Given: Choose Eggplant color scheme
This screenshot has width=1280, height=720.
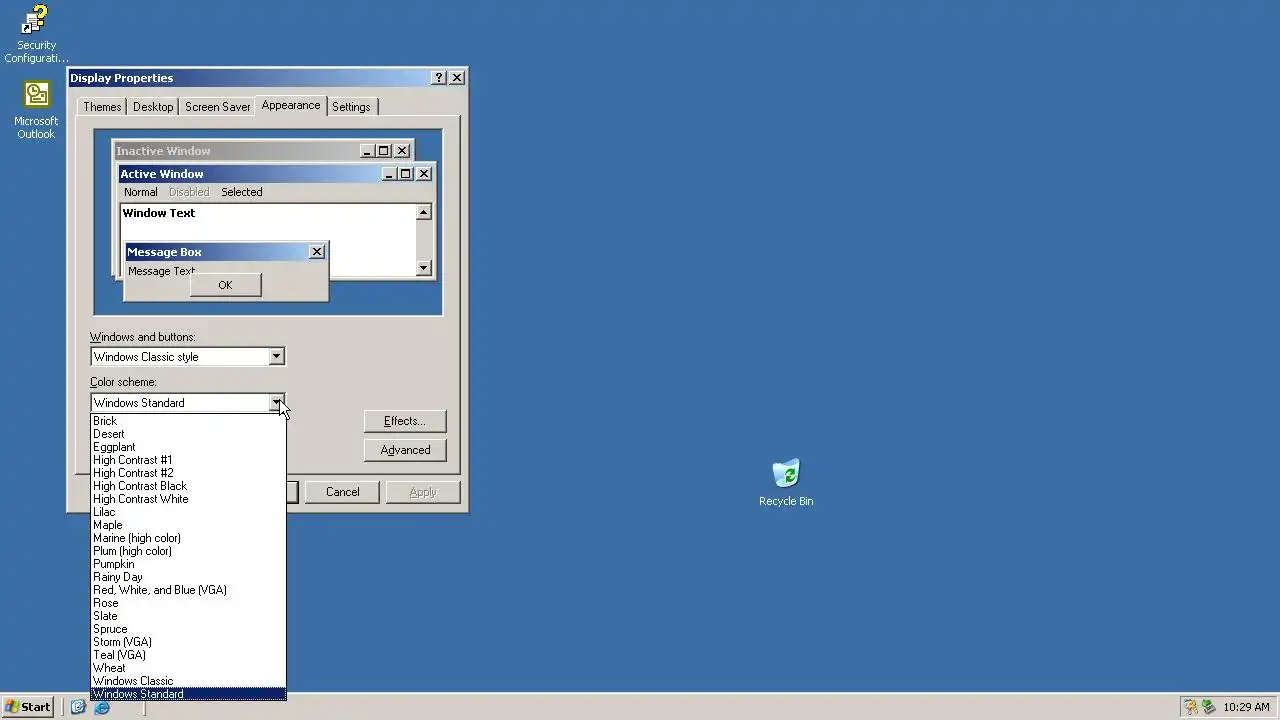Looking at the screenshot, I should (188, 447).
